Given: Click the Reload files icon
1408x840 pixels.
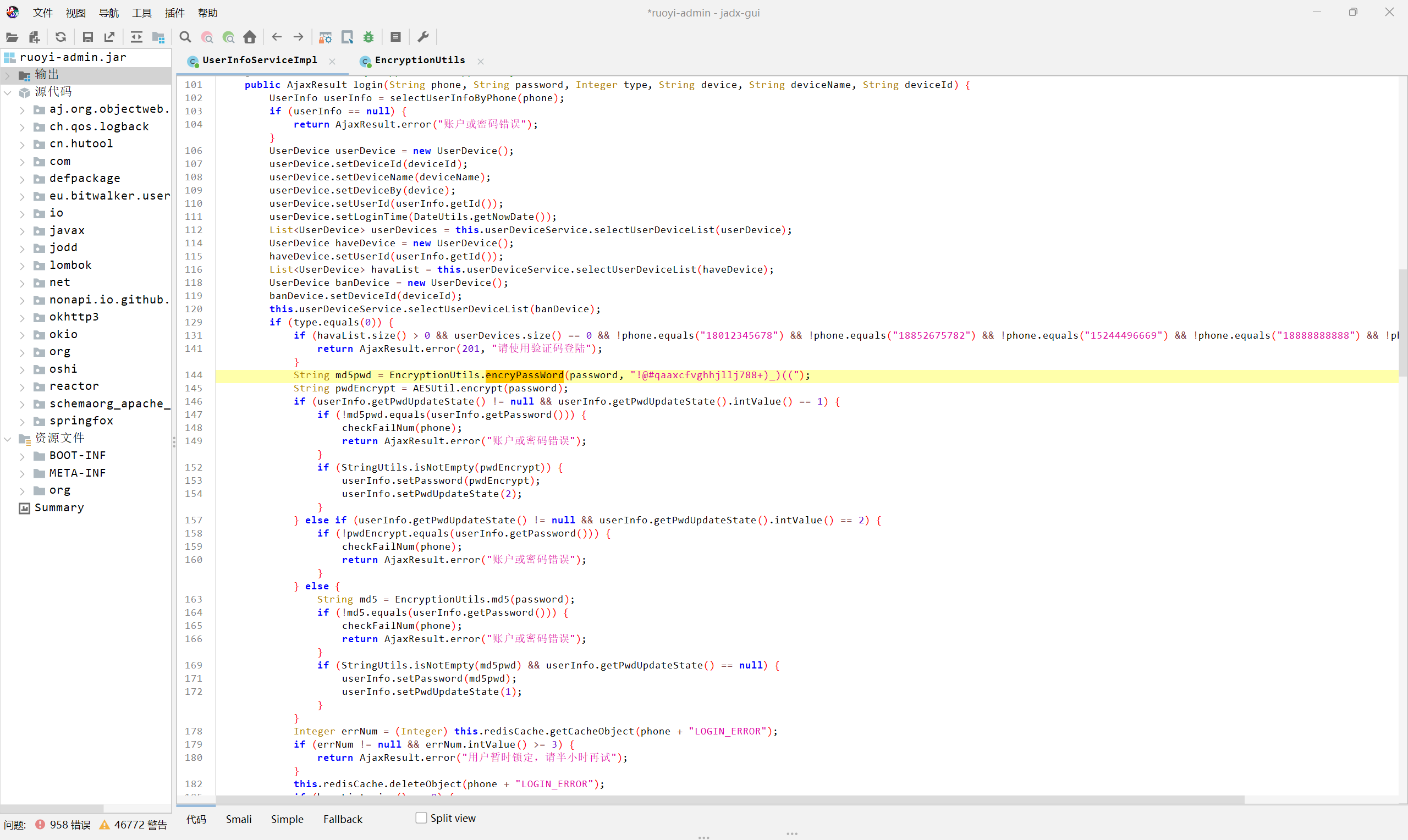Looking at the screenshot, I should [61, 37].
